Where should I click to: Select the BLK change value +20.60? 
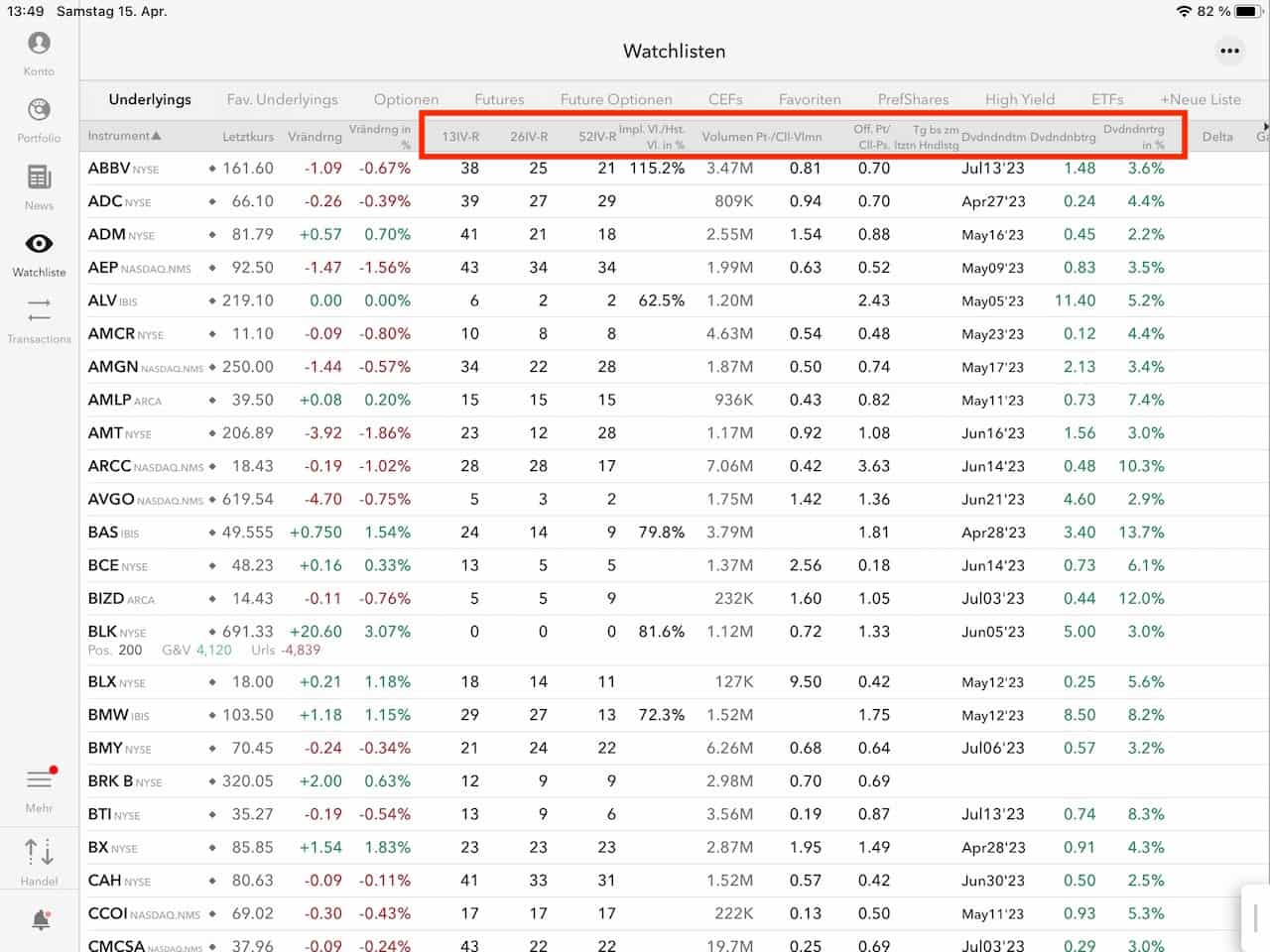pos(316,632)
